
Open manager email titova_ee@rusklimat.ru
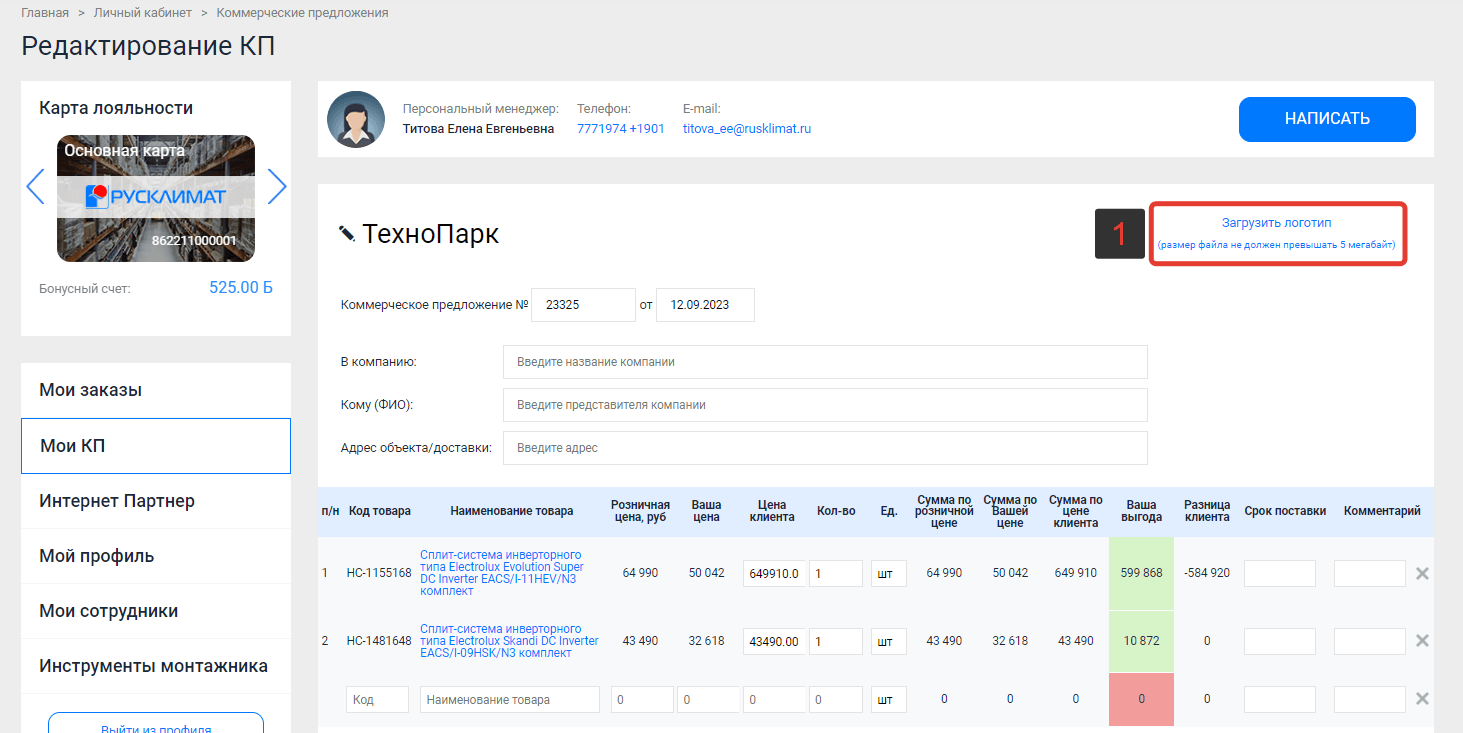coord(747,129)
